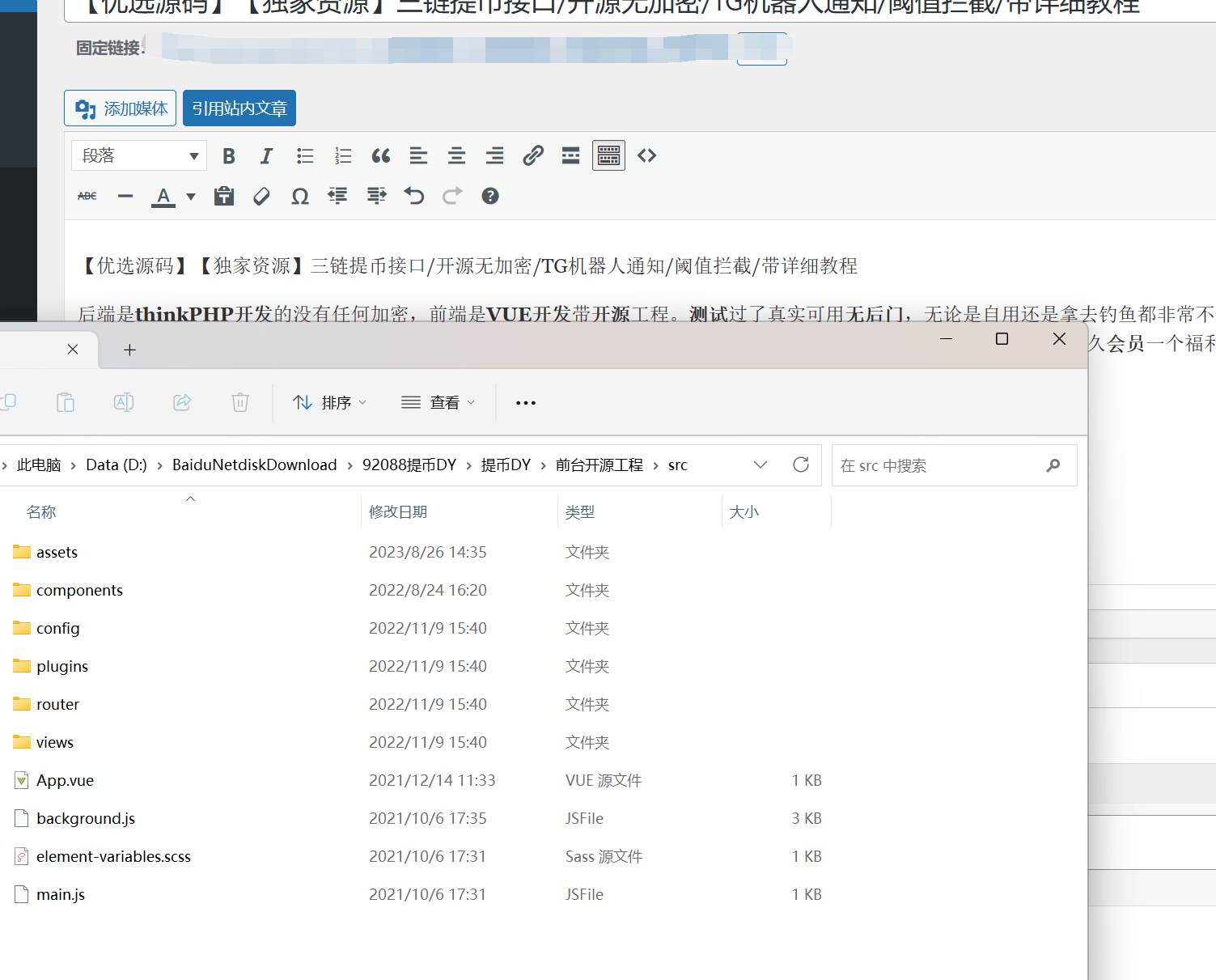Apply strikethrough formatting

click(87, 196)
